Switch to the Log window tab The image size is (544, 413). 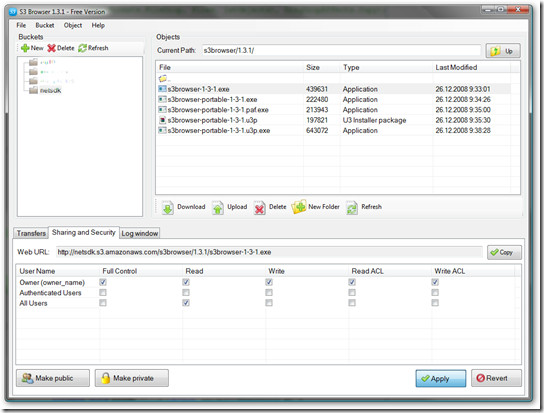click(140, 233)
